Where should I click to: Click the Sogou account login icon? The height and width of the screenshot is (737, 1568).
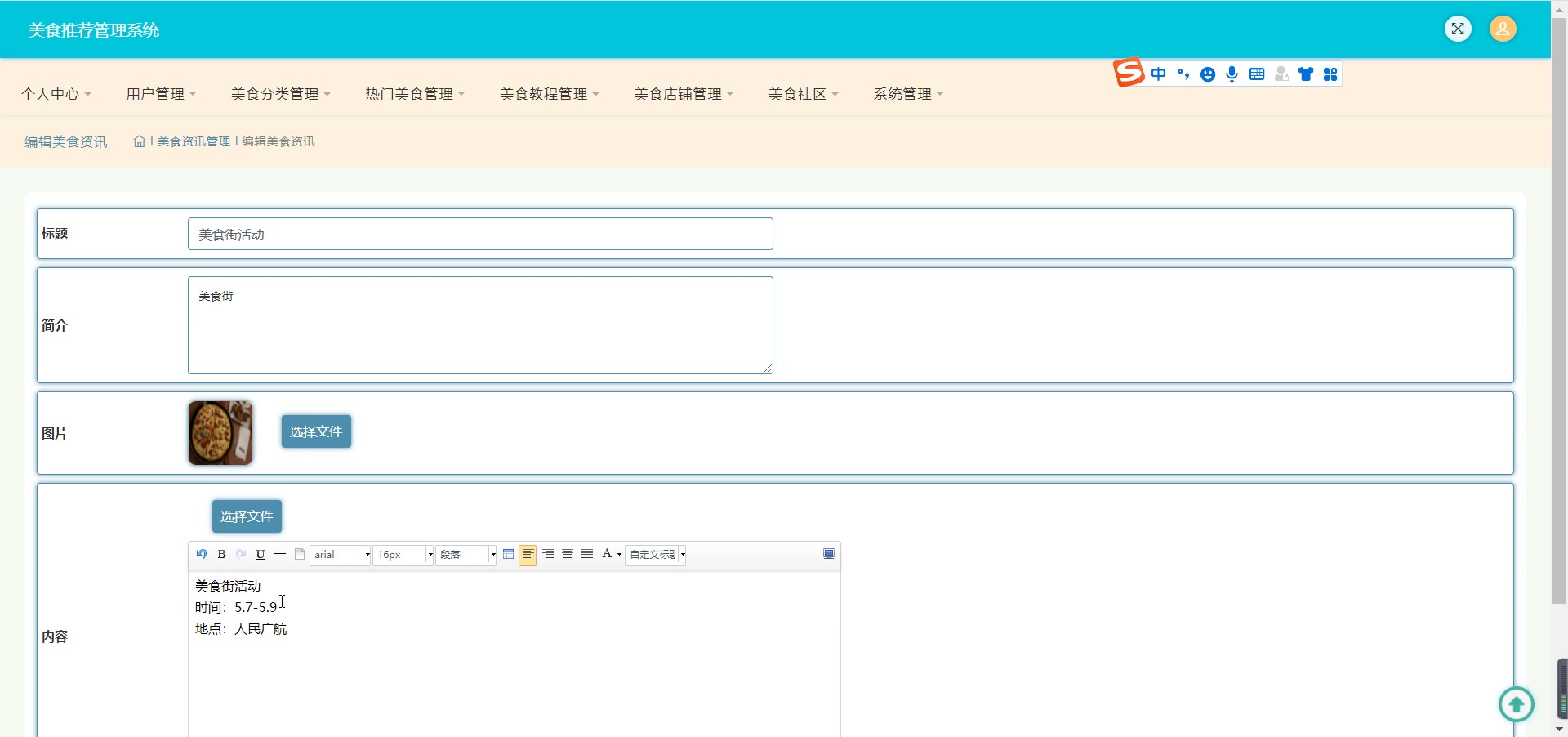click(1281, 74)
